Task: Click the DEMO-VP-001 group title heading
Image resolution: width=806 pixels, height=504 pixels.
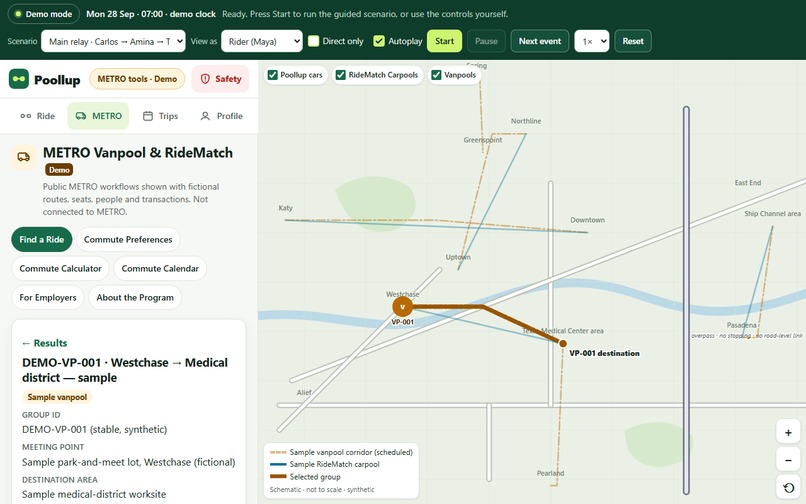Action: point(124,370)
